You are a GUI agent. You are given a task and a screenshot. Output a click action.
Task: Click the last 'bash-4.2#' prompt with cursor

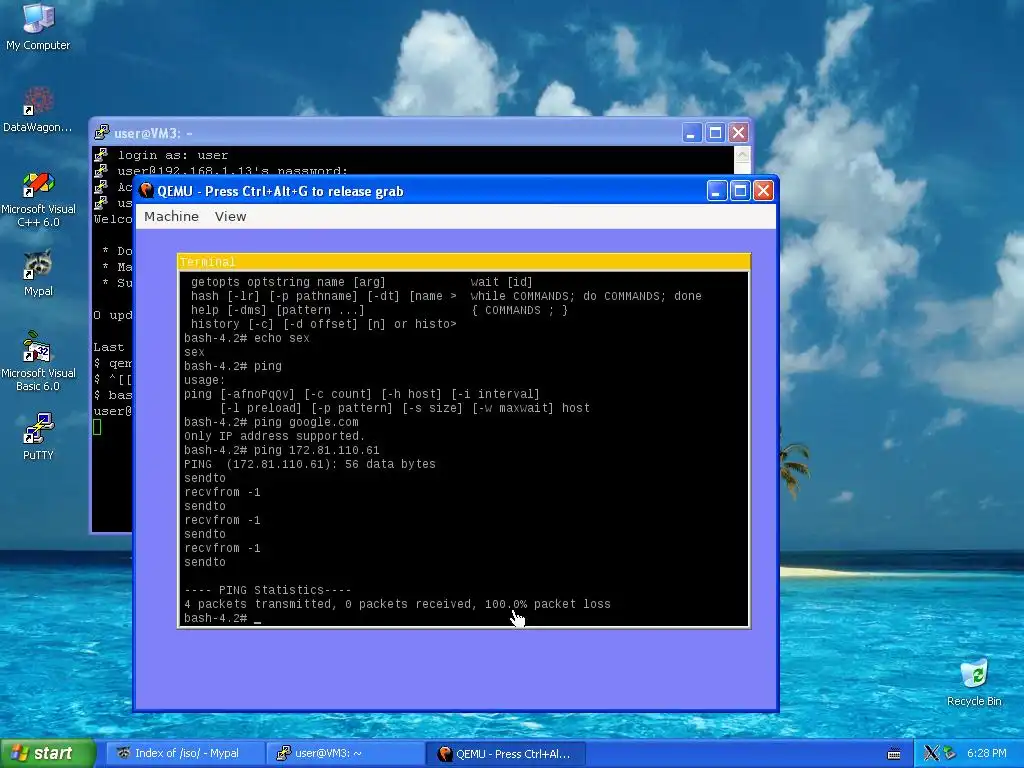[x=222, y=618]
